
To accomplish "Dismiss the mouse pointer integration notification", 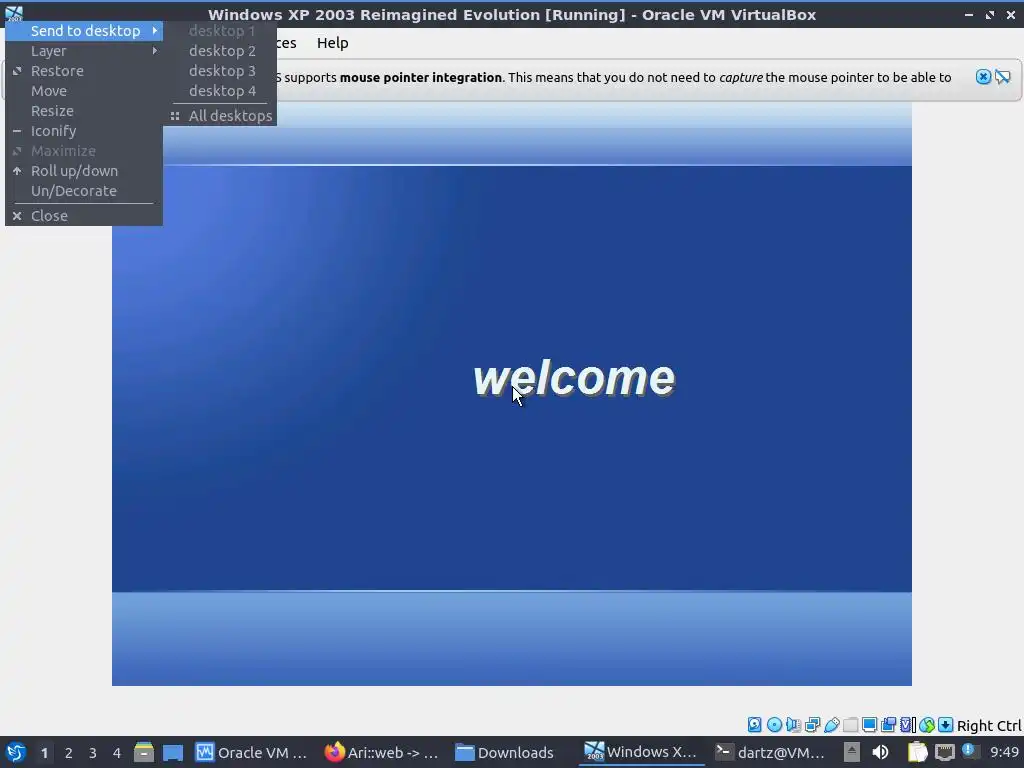I will [x=983, y=77].
